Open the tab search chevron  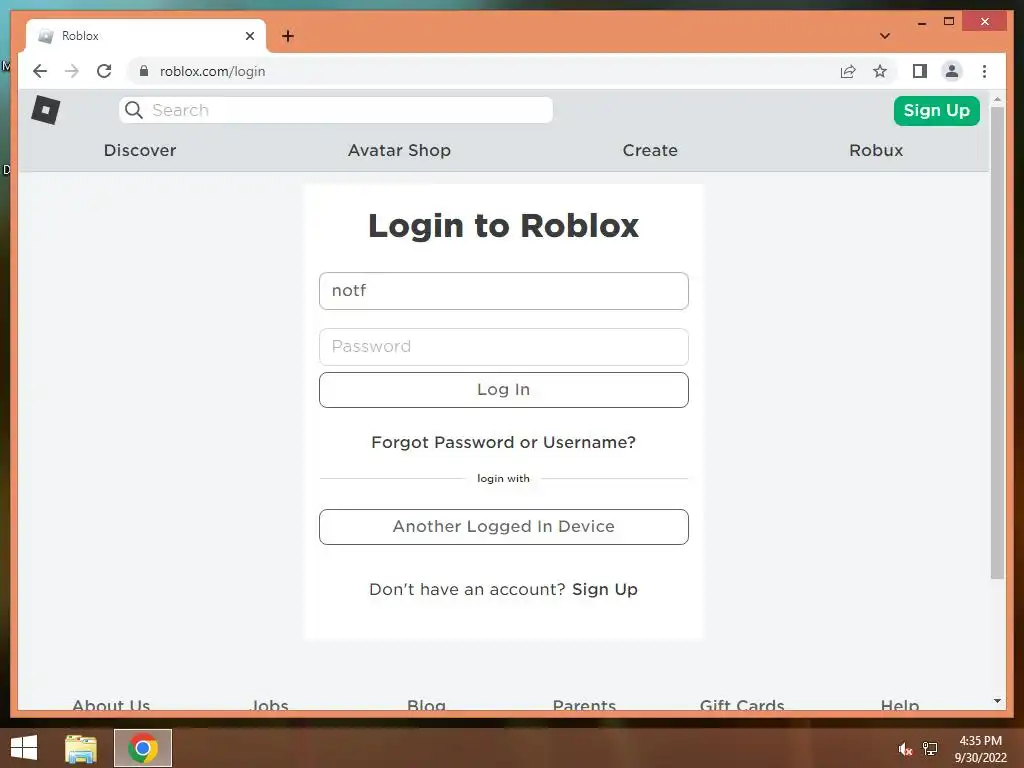[x=885, y=36]
